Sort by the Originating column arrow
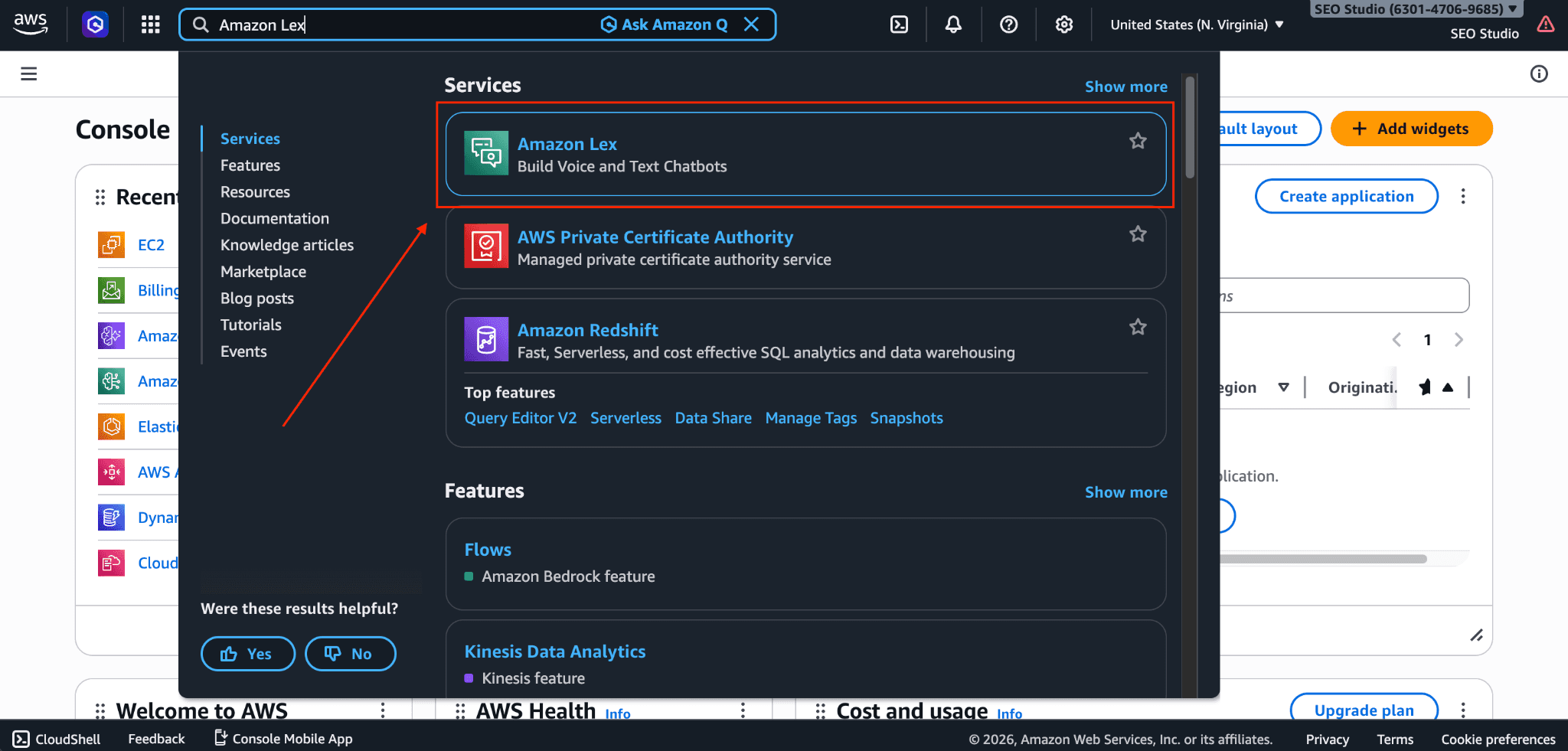Image resolution: width=1568 pixels, height=751 pixels. coord(1448,387)
